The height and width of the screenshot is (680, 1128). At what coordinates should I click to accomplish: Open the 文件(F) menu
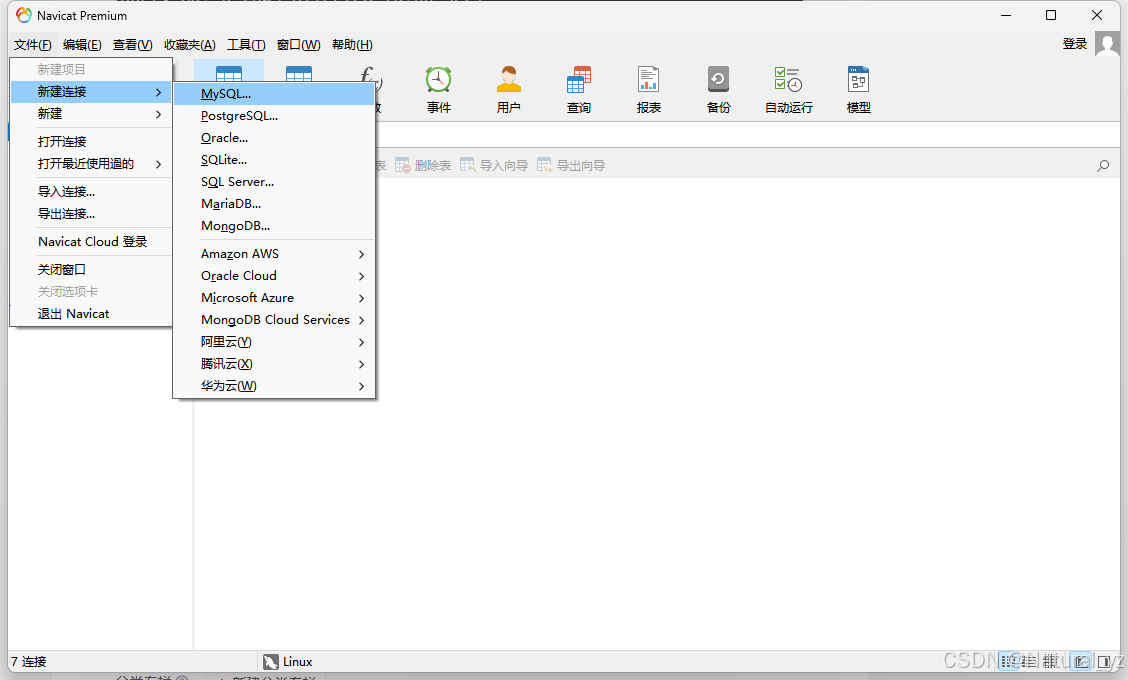click(x=32, y=45)
